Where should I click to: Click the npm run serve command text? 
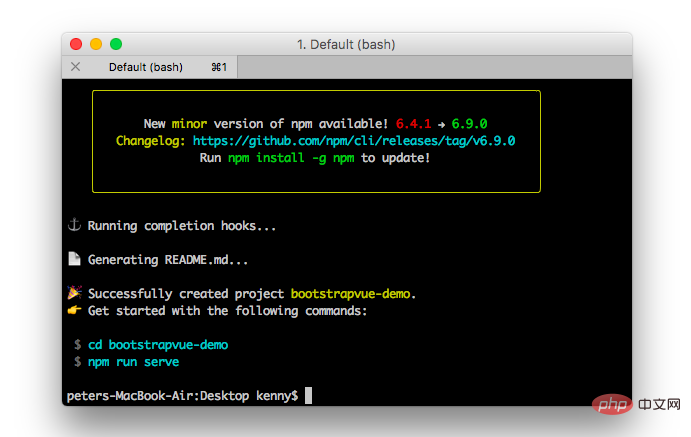point(134,362)
